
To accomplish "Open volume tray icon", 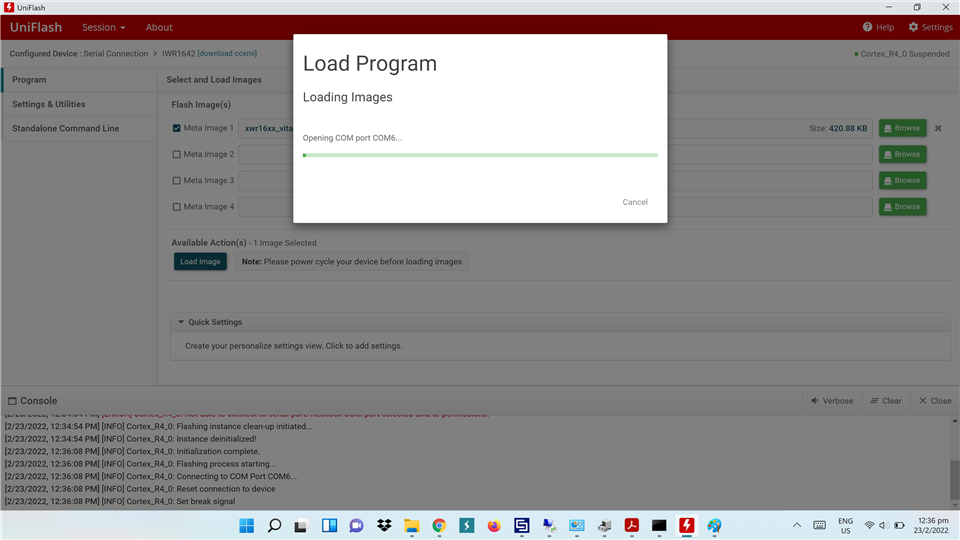I will click(883, 525).
